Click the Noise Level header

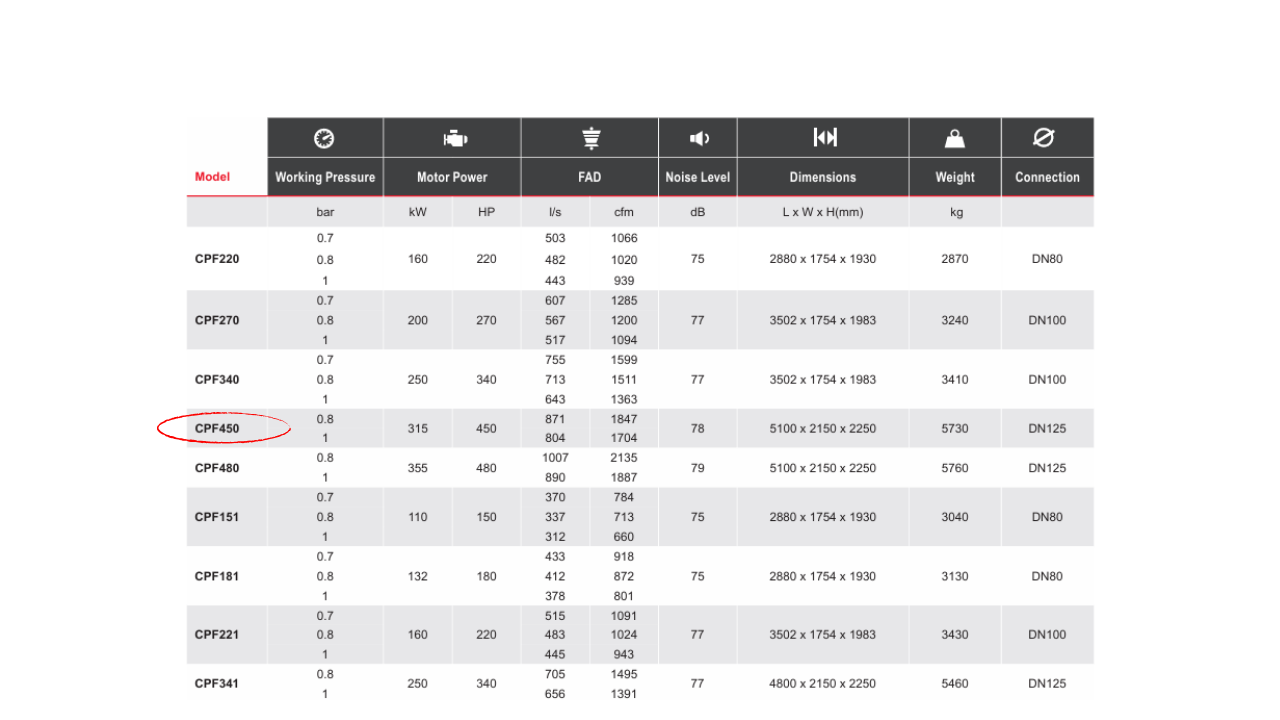(698, 177)
